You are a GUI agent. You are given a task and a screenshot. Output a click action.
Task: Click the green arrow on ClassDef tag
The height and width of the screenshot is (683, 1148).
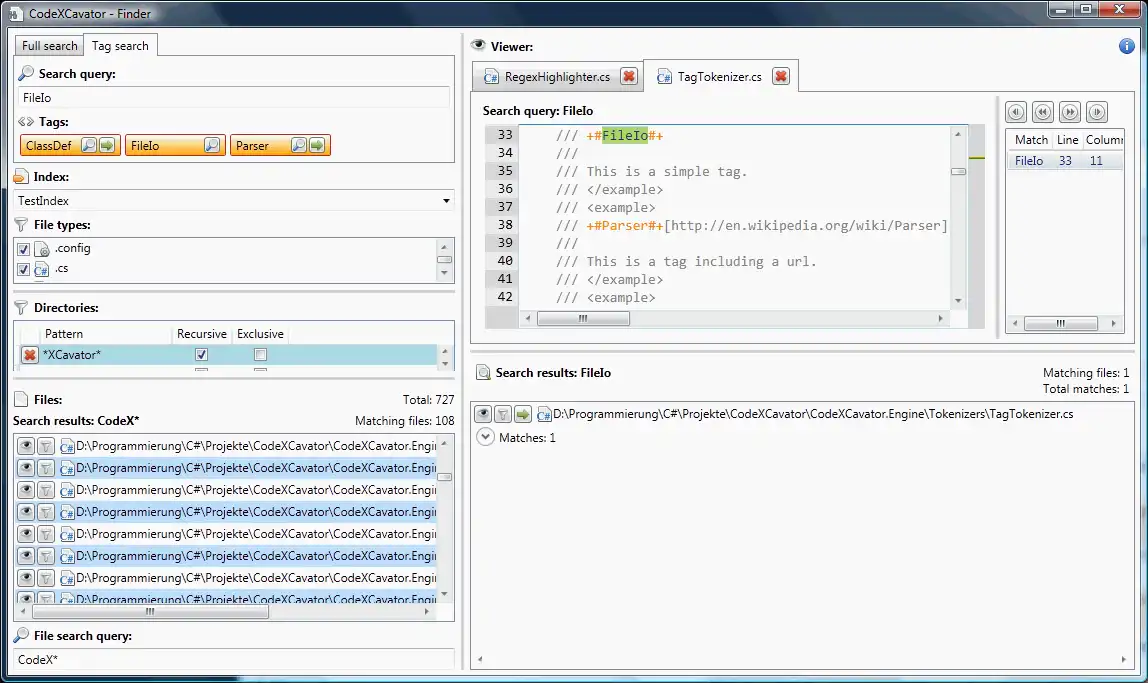point(107,146)
